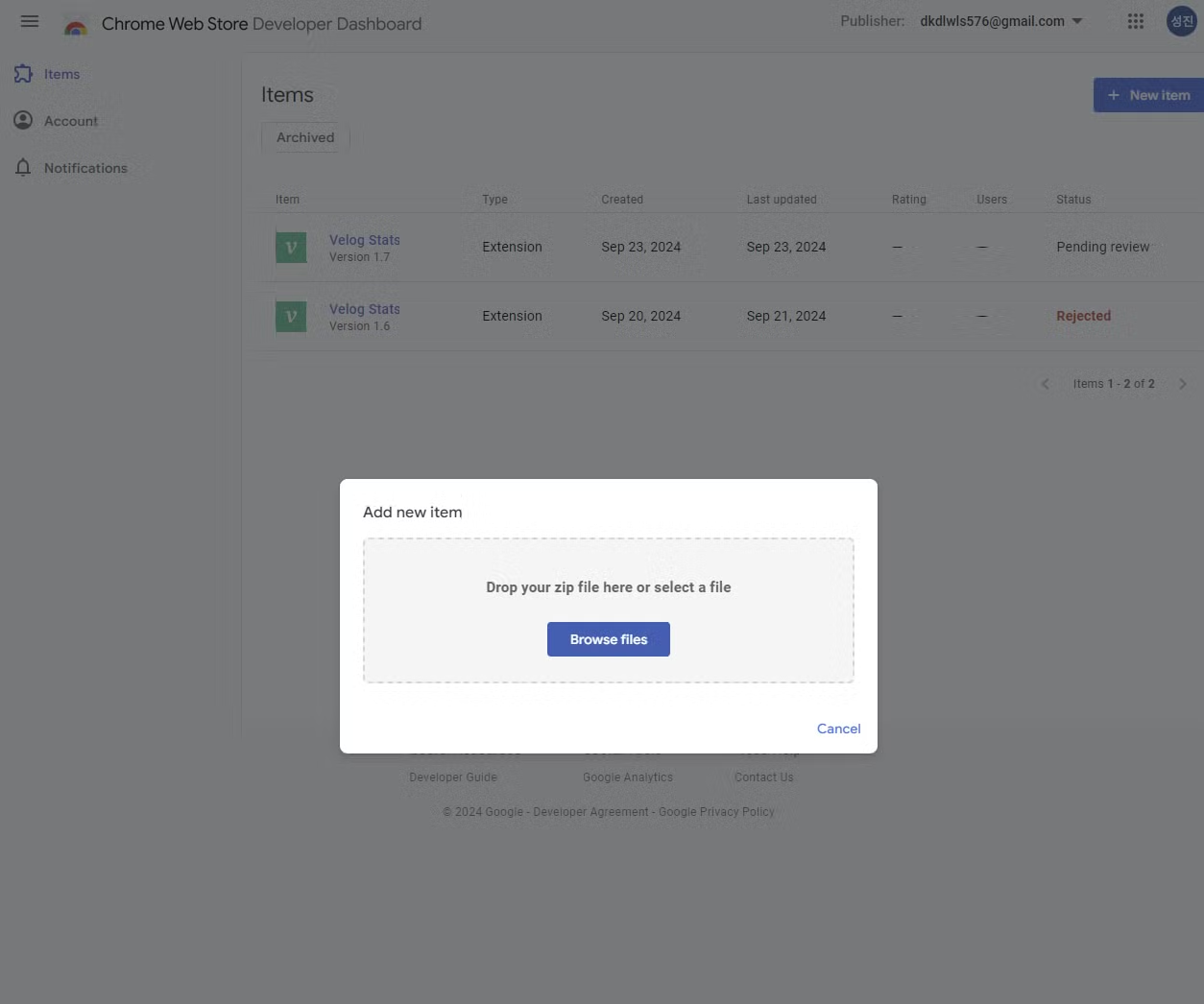This screenshot has height=1004, width=1204.
Task: Toggle the Archived items filter
Action: coord(304,137)
